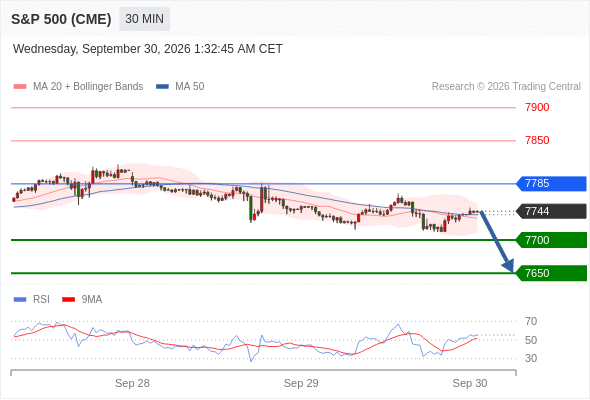Toggle the MA 20 + Bollinger Bands legend
590x400 pixels.
(x=78, y=87)
